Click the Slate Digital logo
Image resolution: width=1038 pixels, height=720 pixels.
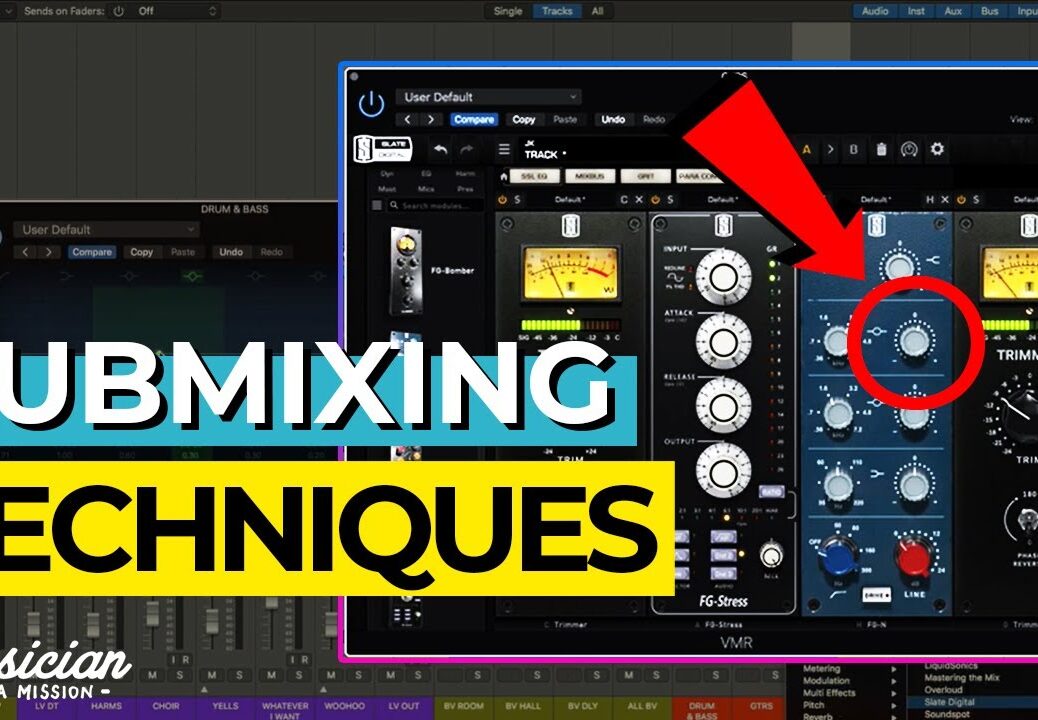[383, 150]
